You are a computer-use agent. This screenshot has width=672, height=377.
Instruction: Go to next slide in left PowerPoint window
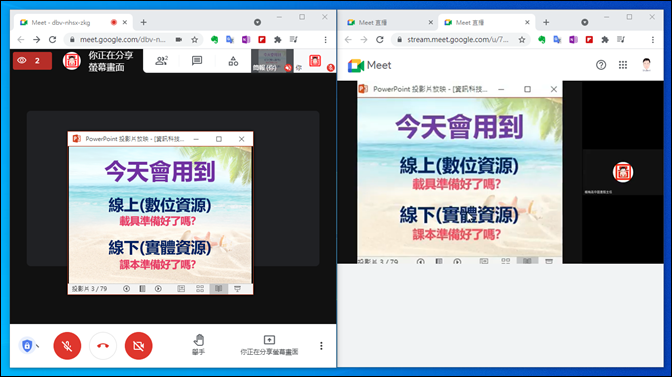pyautogui.click(x=158, y=289)
